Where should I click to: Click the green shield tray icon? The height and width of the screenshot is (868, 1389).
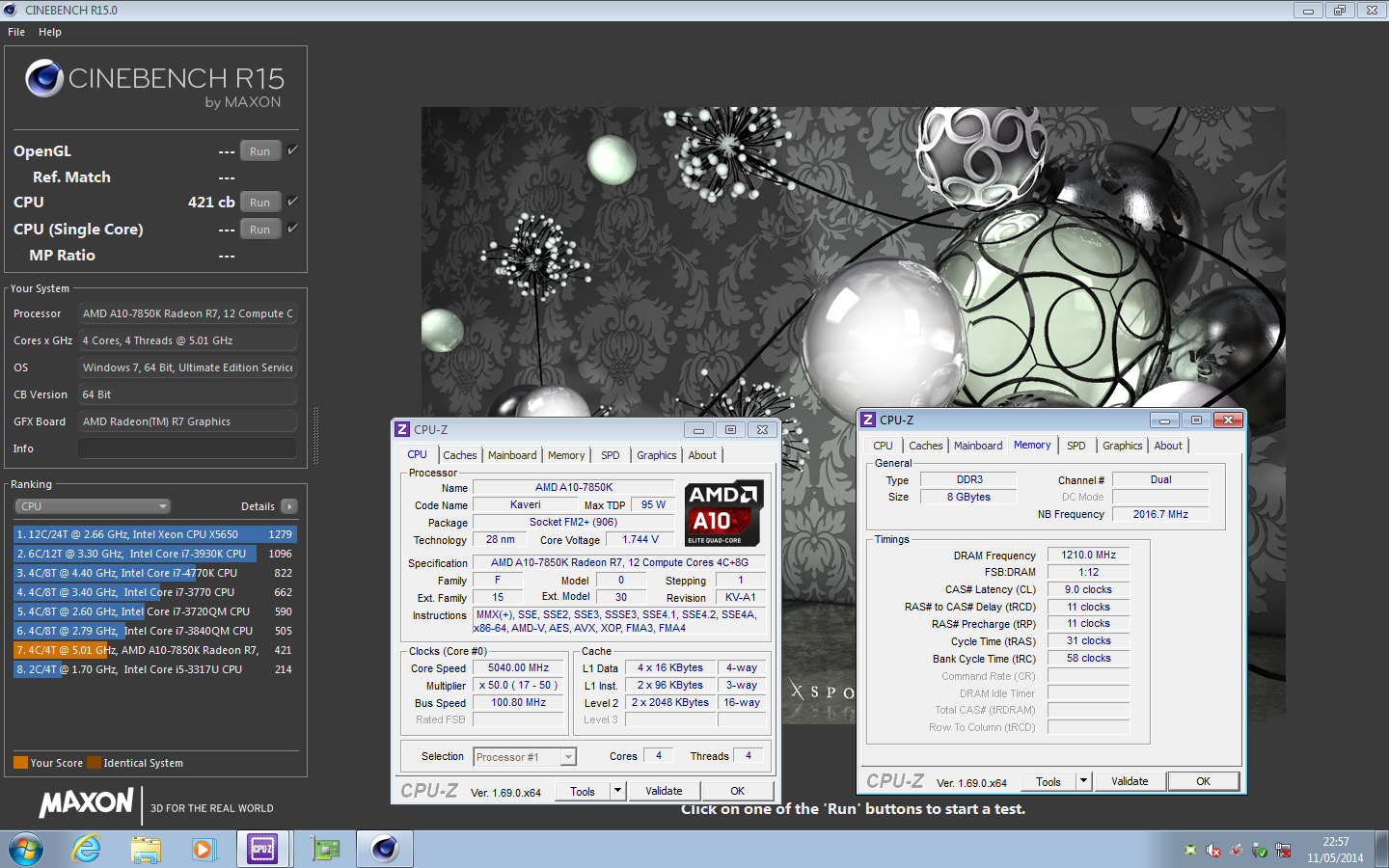click(x=1260, y=850)
